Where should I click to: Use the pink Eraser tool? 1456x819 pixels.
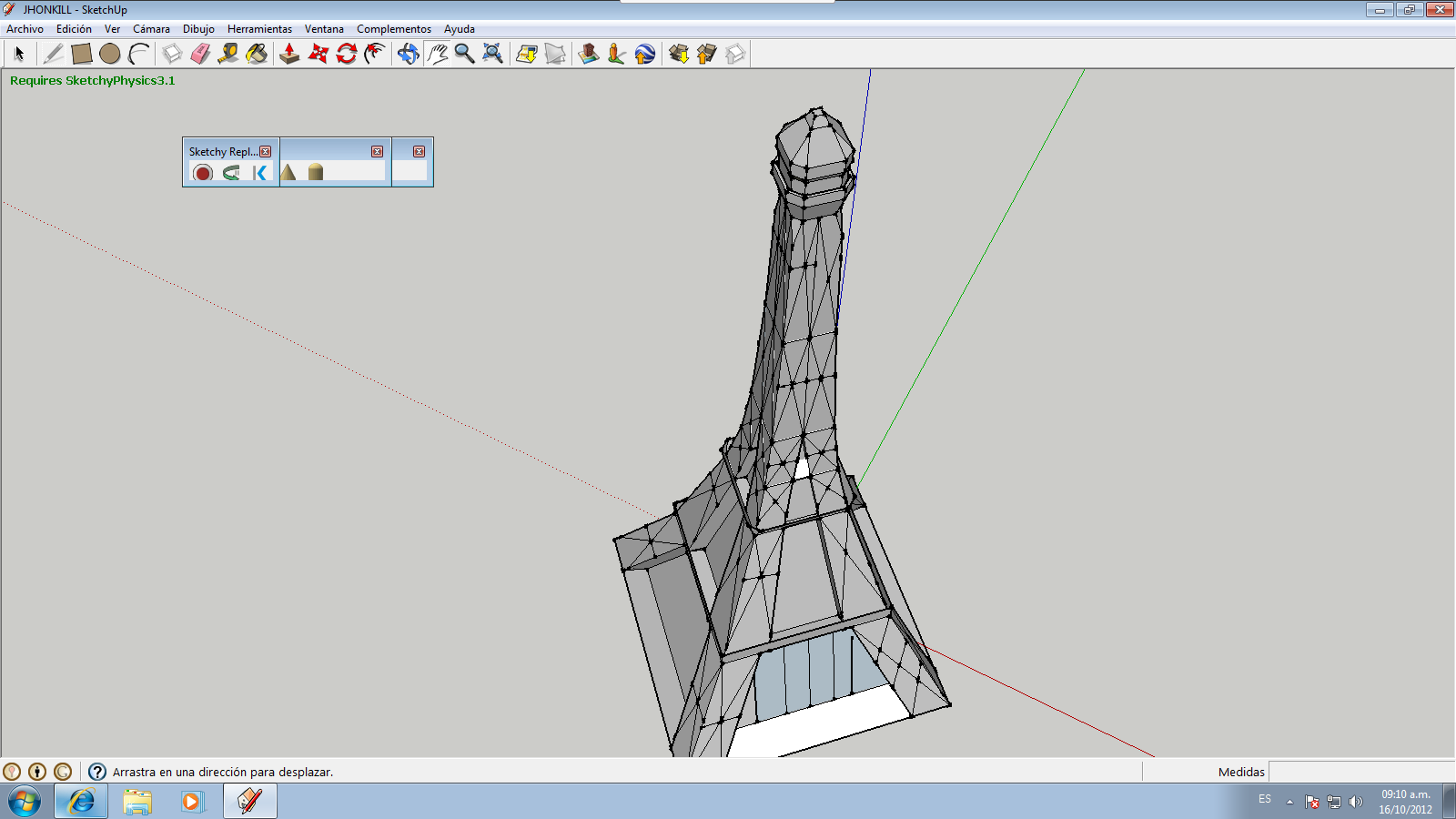pos(200,54)
